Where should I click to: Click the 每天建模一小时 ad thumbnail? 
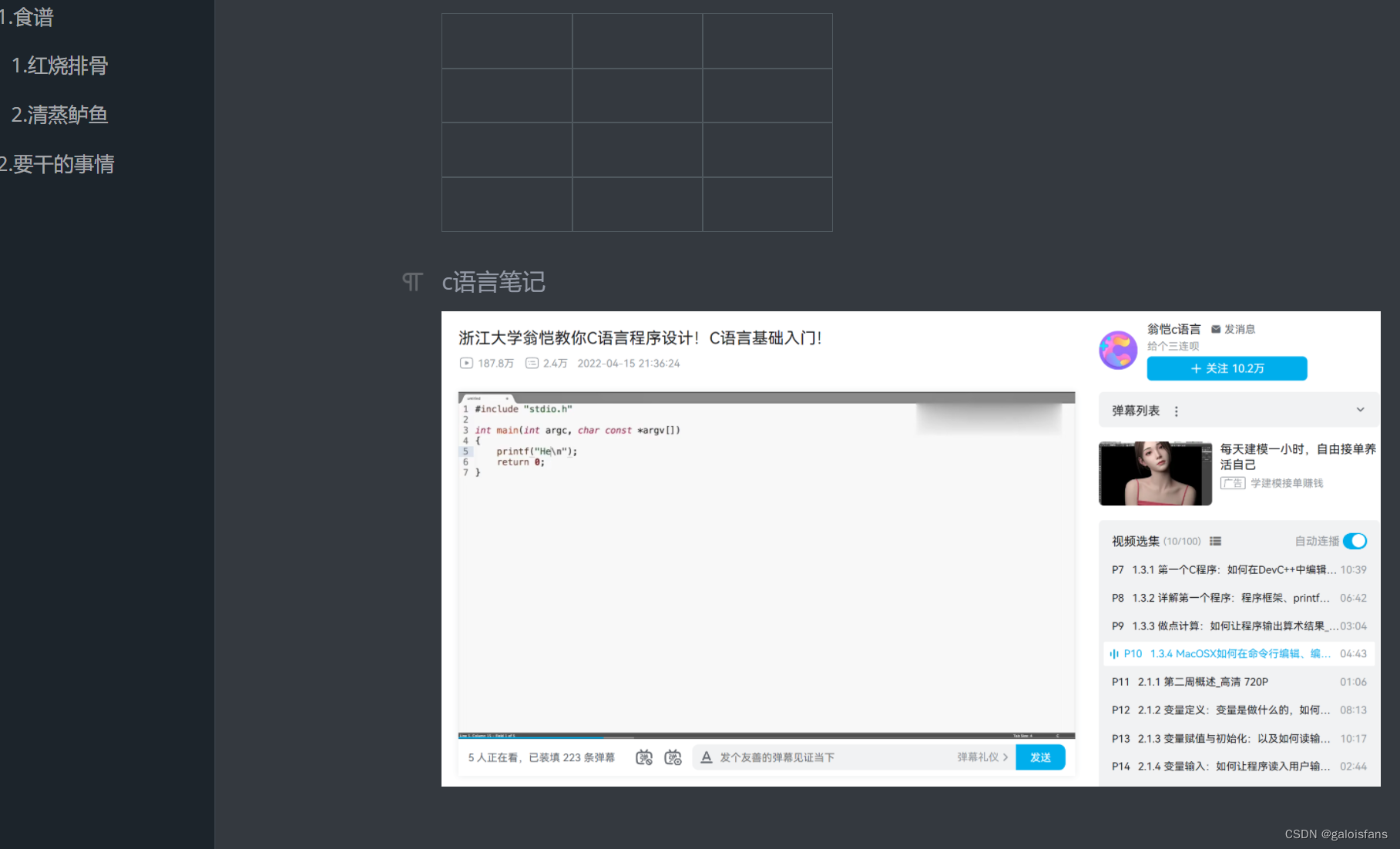(x=1154, y=472)
